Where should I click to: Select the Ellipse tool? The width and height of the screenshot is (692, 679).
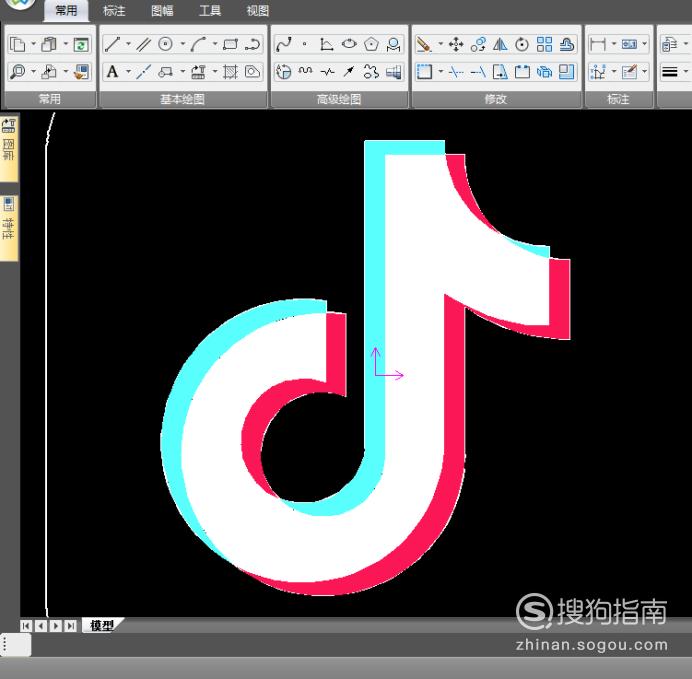(349, 44)
